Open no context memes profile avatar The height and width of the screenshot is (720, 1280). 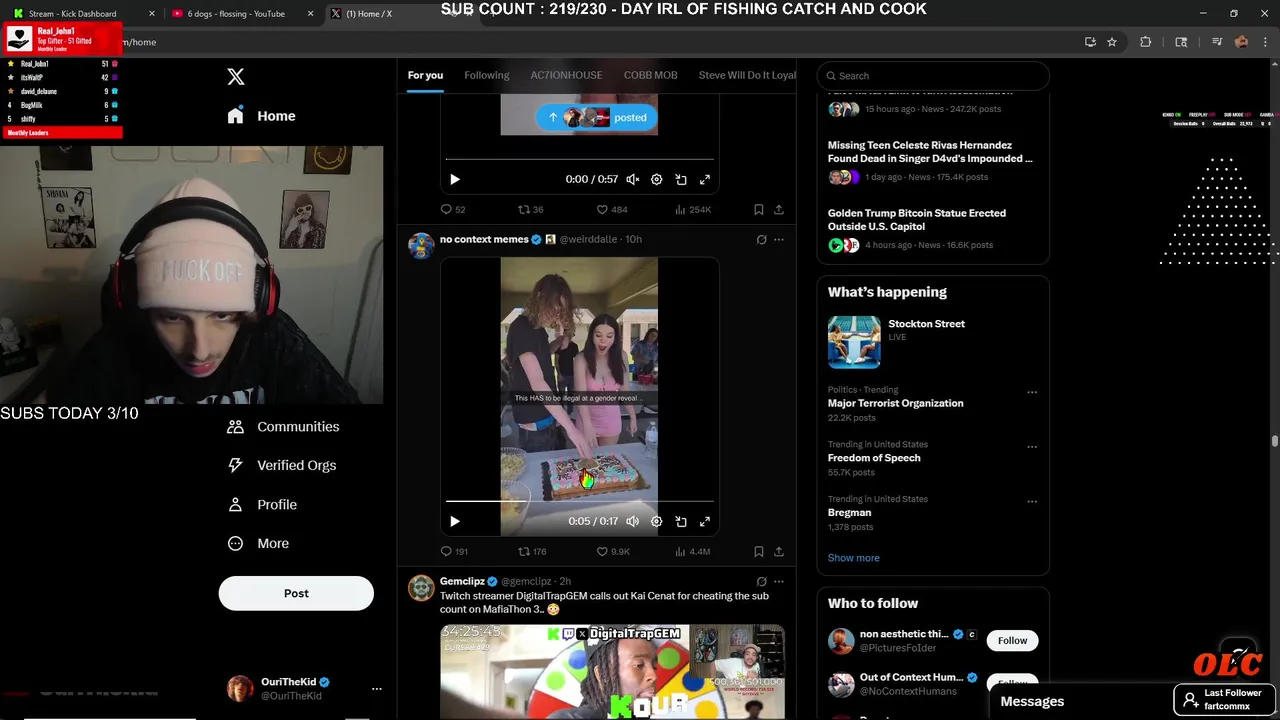coord(422,246)
